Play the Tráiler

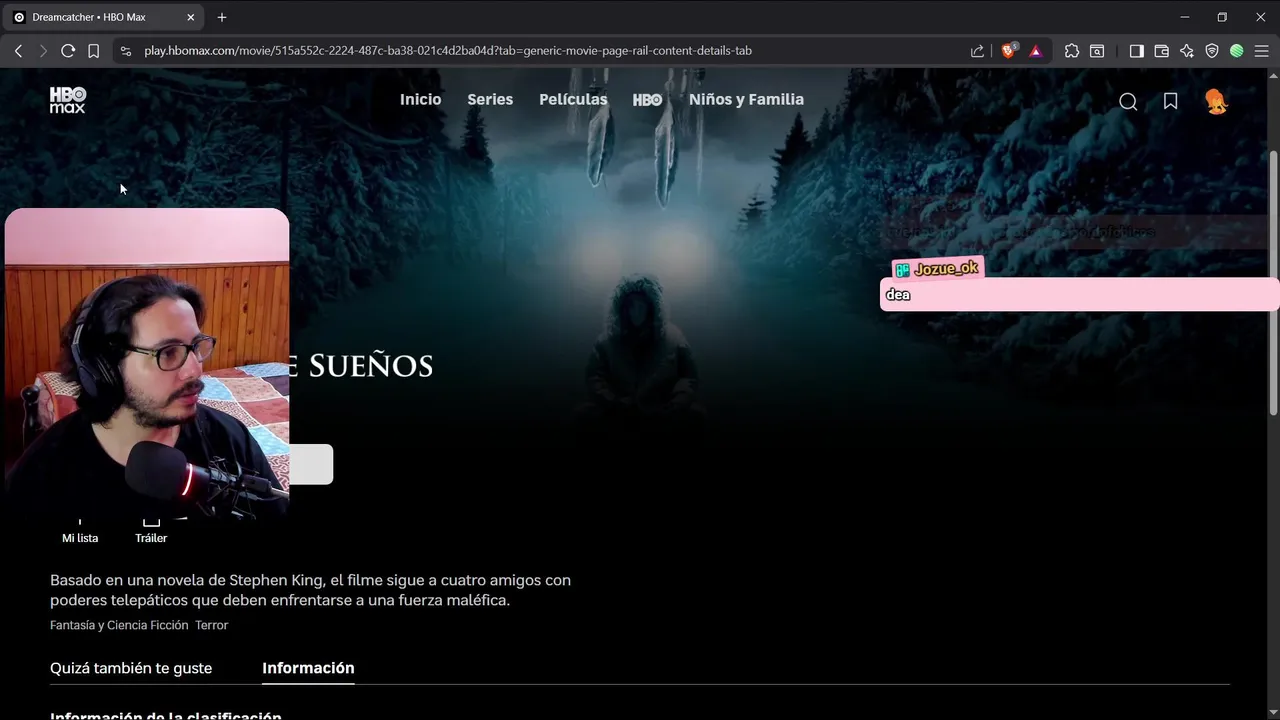pyautogui.click(x=151, y=530)
